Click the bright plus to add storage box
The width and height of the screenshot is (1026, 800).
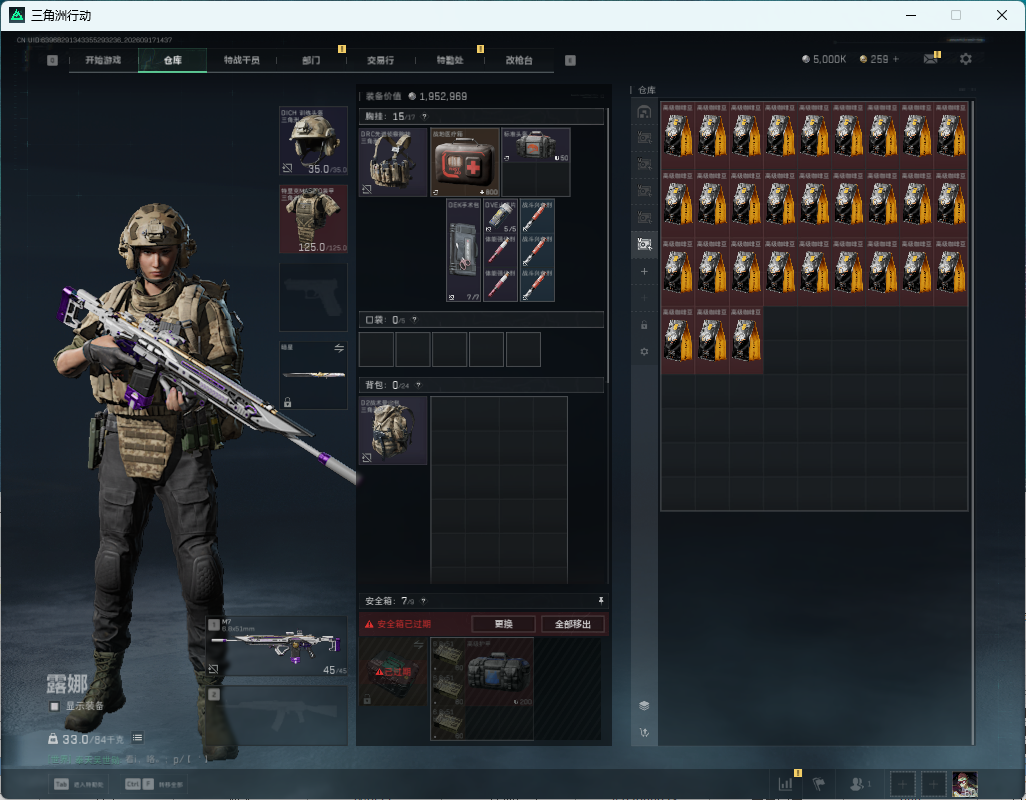coord(644,271)
